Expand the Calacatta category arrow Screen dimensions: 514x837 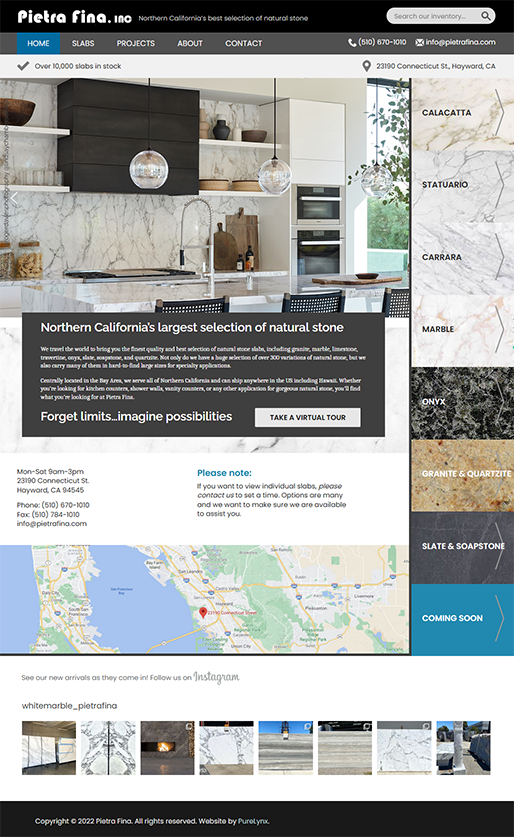[x=500, y=113]
